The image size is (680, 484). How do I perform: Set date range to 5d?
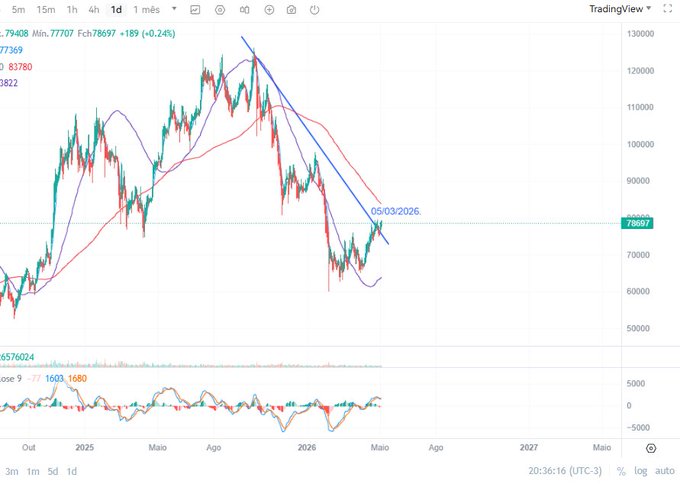click(x=53, y=471)
